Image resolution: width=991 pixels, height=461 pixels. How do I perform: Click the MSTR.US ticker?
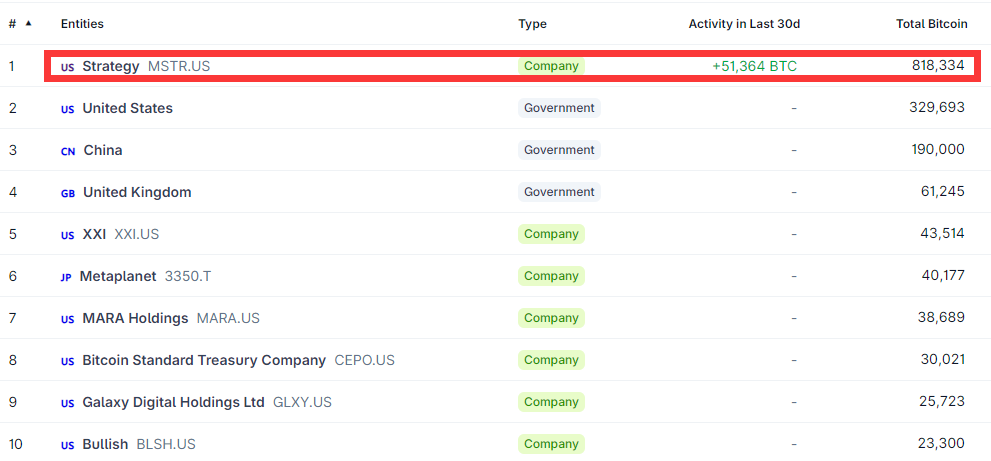[x=179, y=66]
